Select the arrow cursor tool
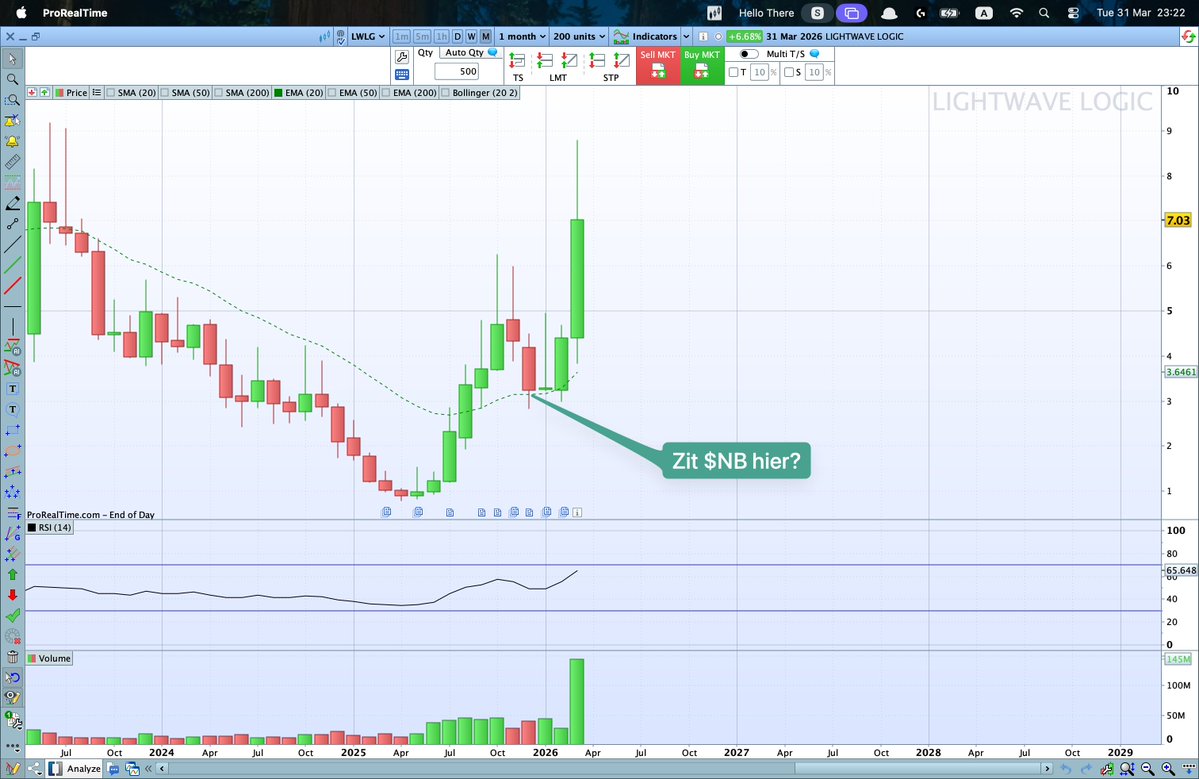The height and width of the screenshot is (779, 1199). 12,59
